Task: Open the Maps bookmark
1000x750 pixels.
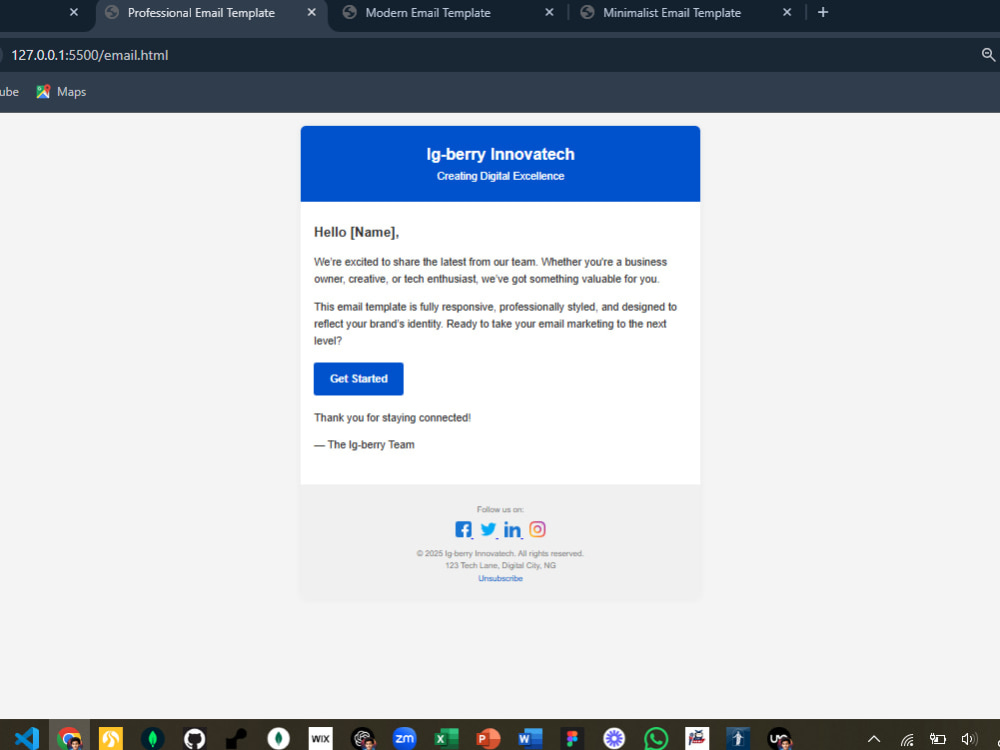Action: point(61,92)
